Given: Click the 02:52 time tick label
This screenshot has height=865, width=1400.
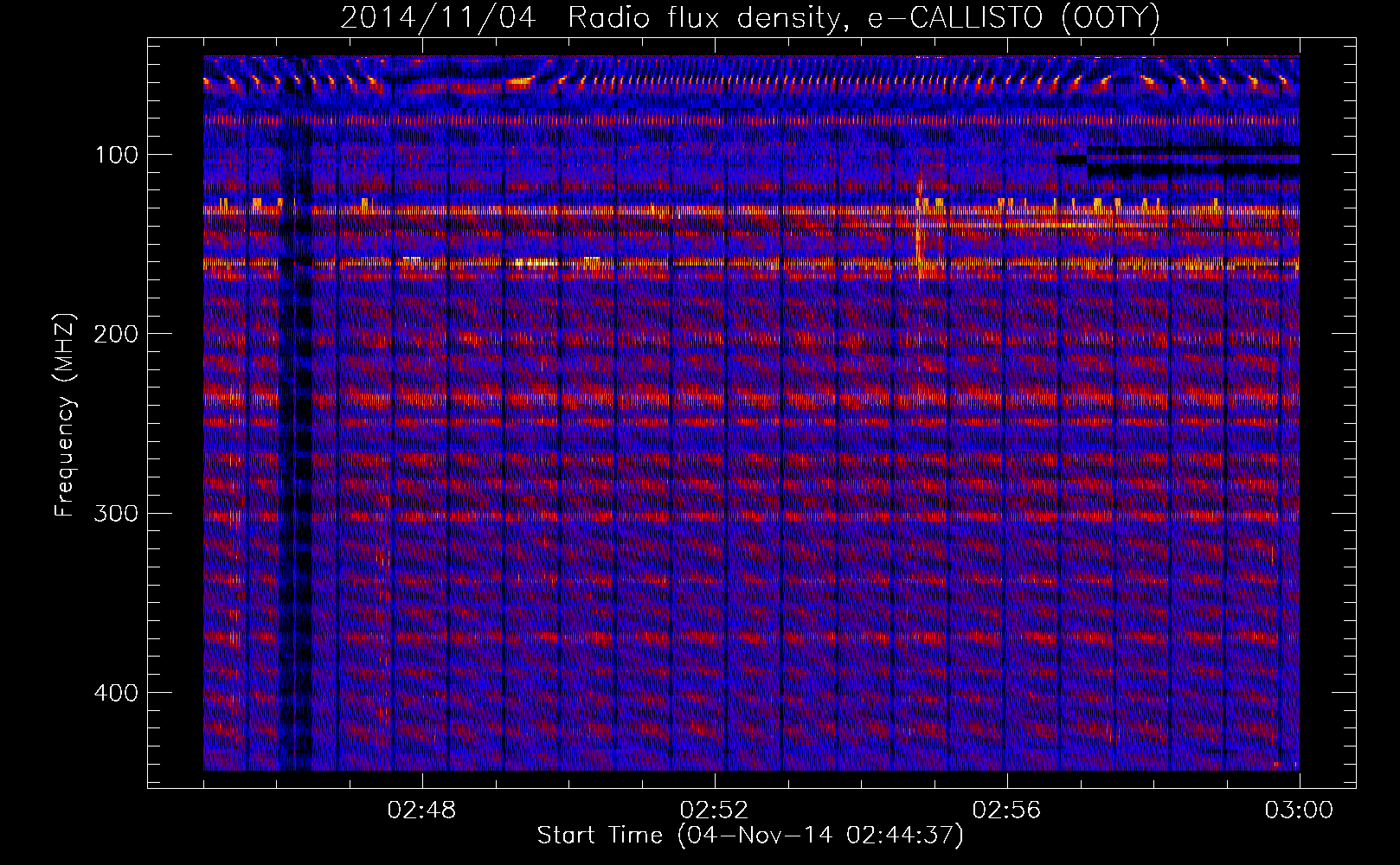Looking at the screenshot, I should pos(715,811).
